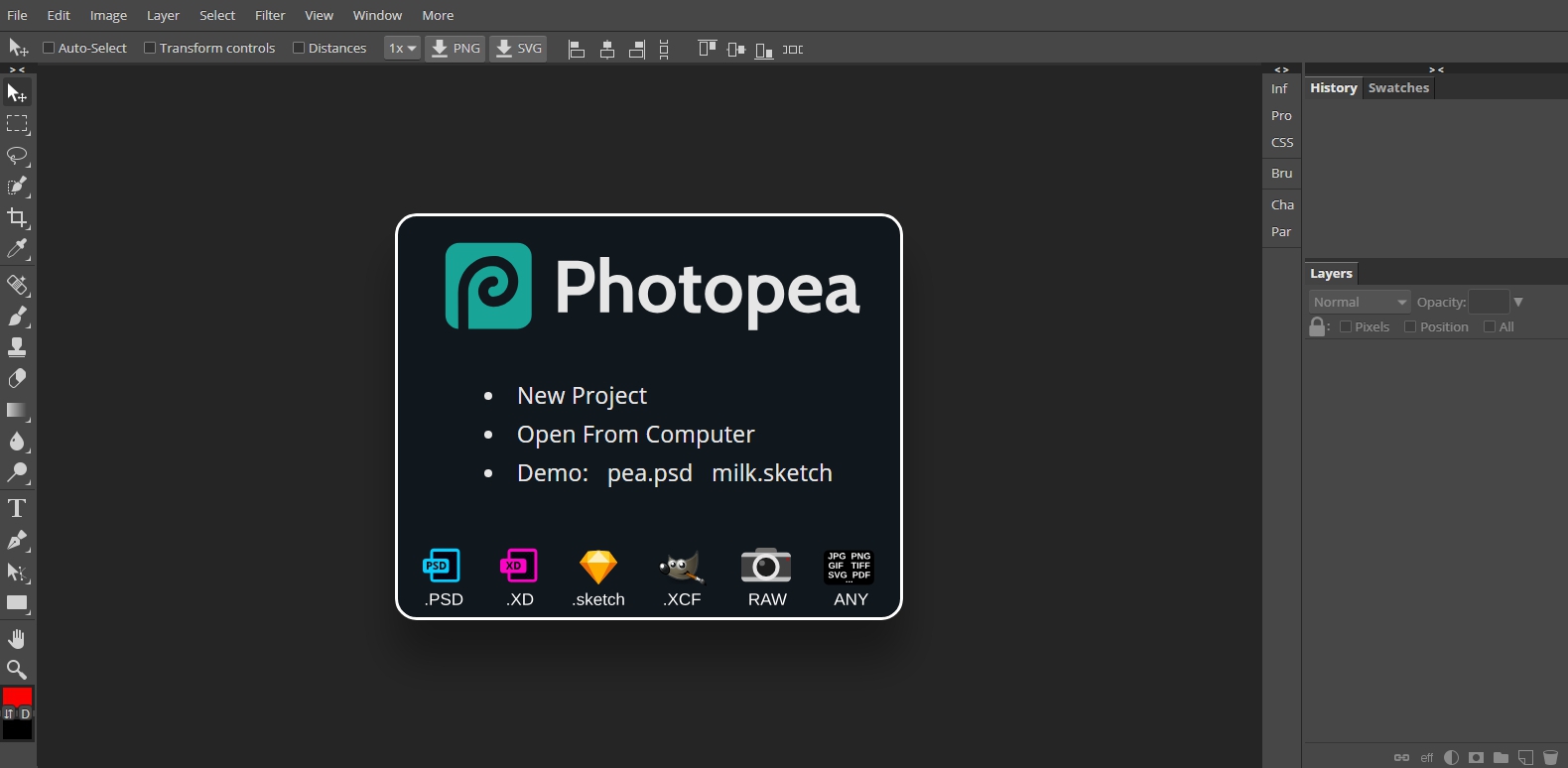
Task: Click the align vertical centers icon
Action: [735, 49]
